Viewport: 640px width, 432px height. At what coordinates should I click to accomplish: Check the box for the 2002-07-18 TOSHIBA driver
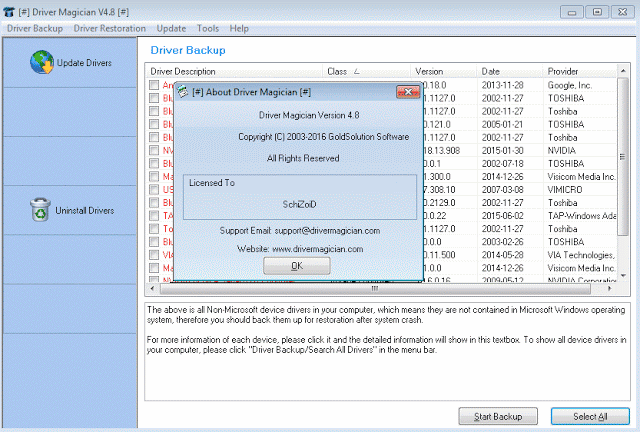[154, 163]
